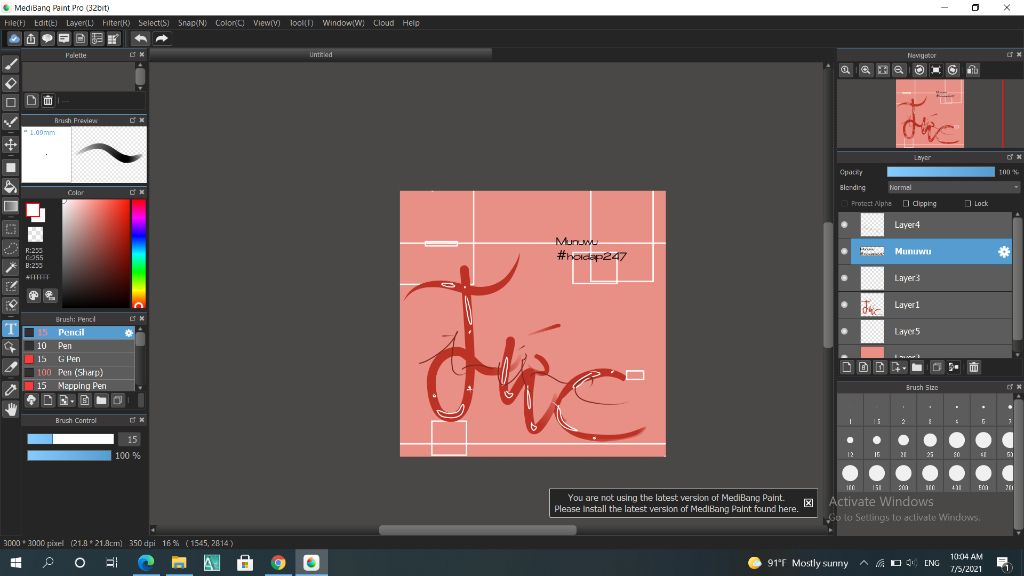Activate the Magic Wand tool
The height and width of the screenshot is (576, 1024).
(x=10, y=267)
